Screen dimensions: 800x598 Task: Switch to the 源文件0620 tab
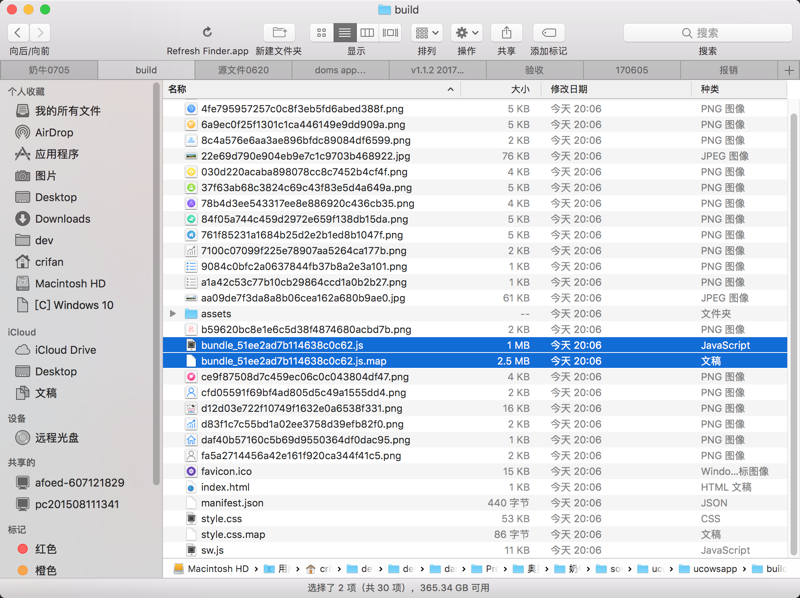(243, 70)
